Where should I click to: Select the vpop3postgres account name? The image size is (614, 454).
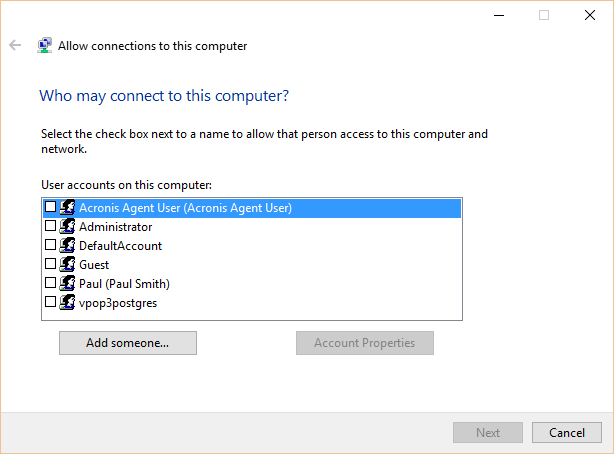(x=118, y=303)
